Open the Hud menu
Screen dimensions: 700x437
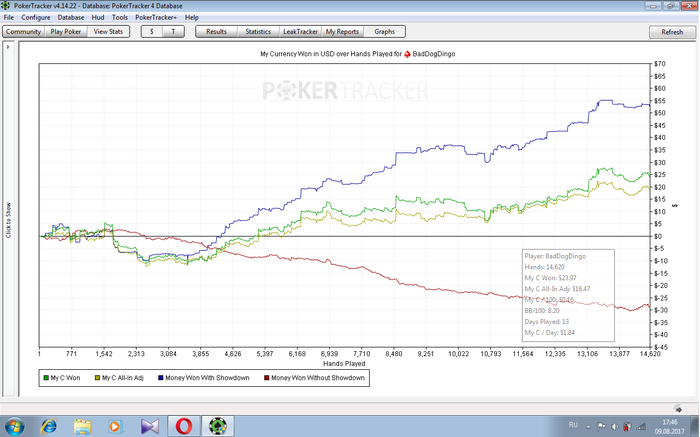coord(98,17)
